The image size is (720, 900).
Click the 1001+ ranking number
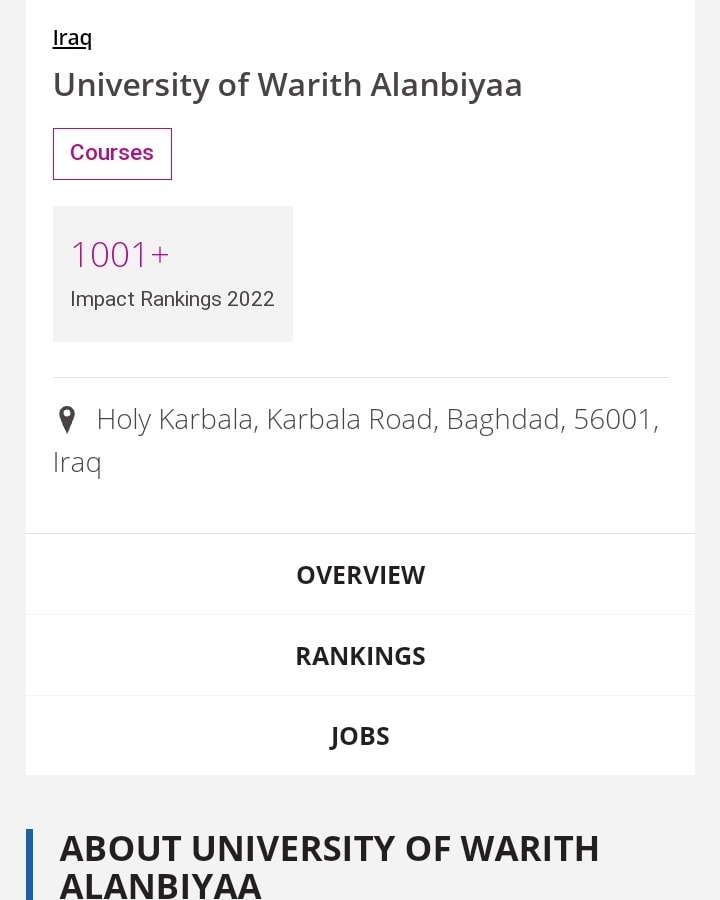point(110,255)
